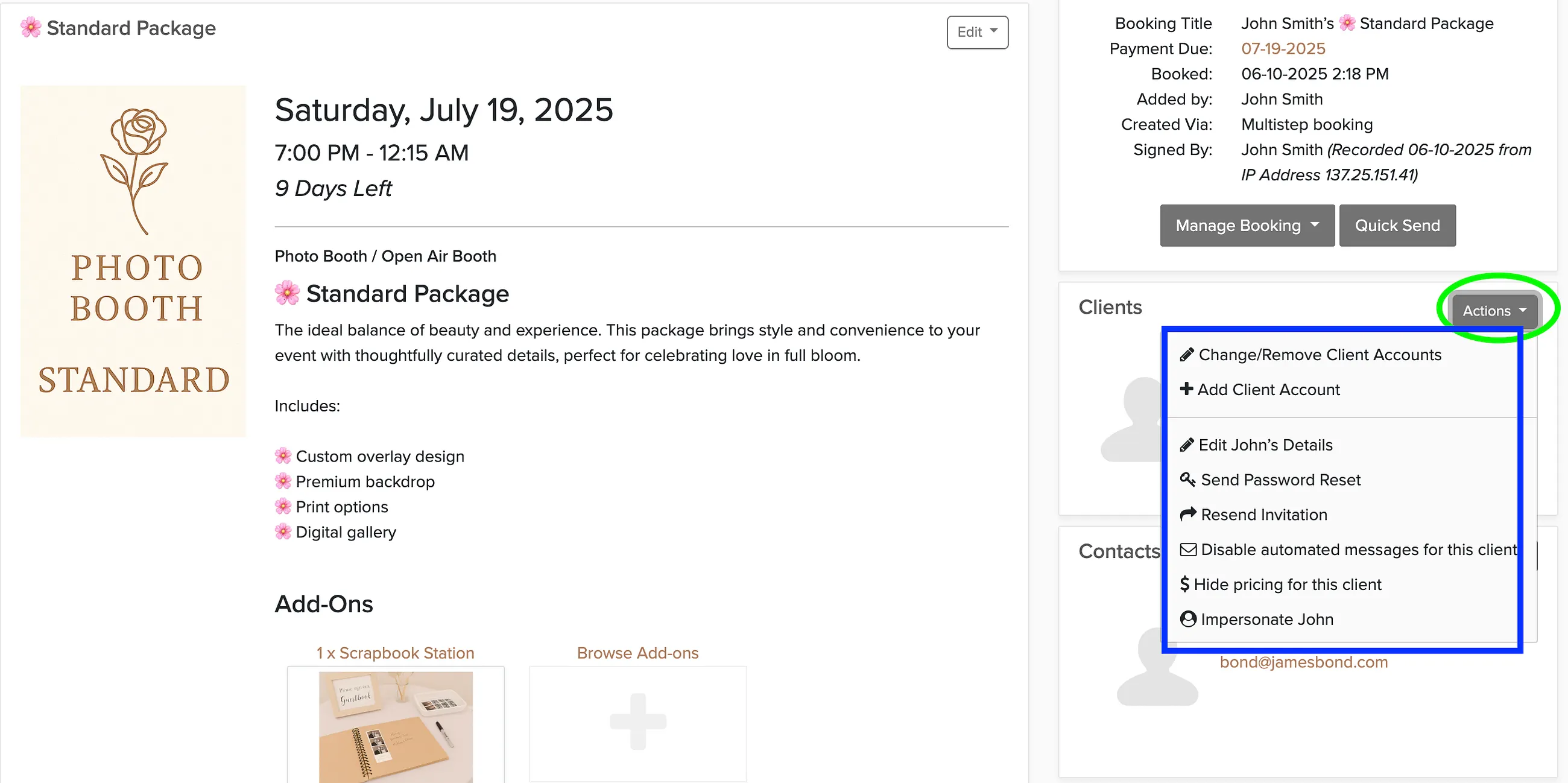Image resolution: width=1568 pixels, height=783 pixels.
Task: Click envelope icon for Disable automated messages
Action: [x=1187, y=549]
